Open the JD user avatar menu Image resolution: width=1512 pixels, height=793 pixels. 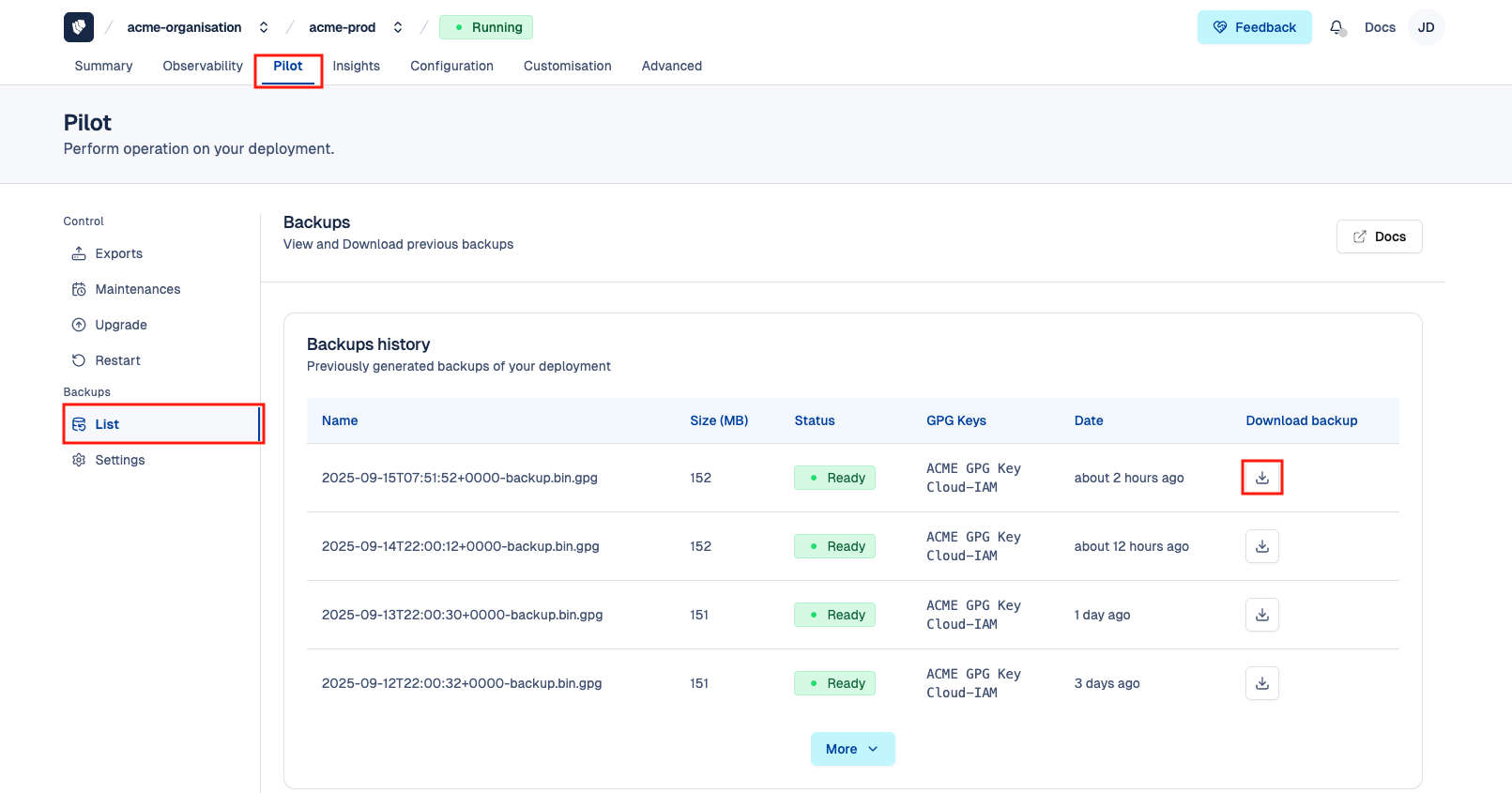tap(1426, 27)
